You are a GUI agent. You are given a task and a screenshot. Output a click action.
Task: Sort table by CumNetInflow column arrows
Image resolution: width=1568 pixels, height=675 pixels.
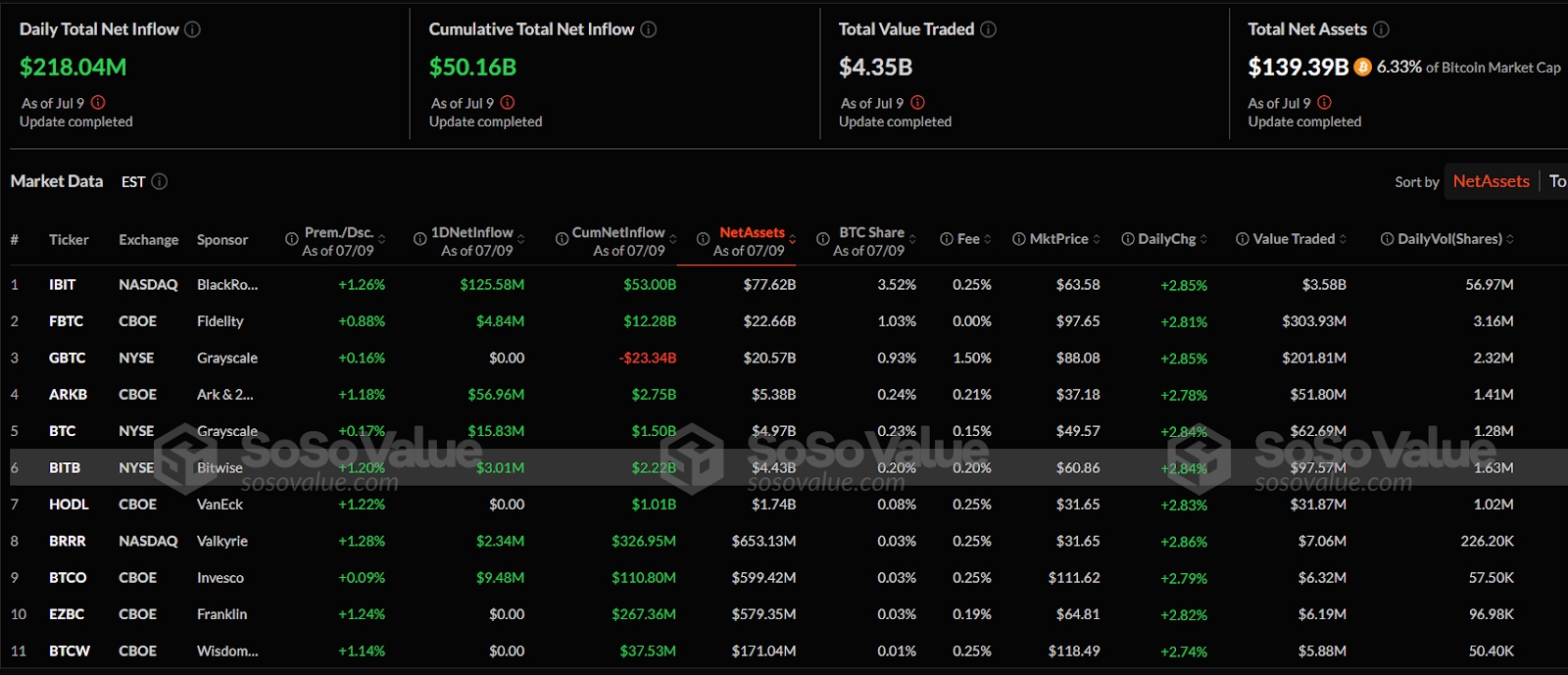tap(673, 239)
